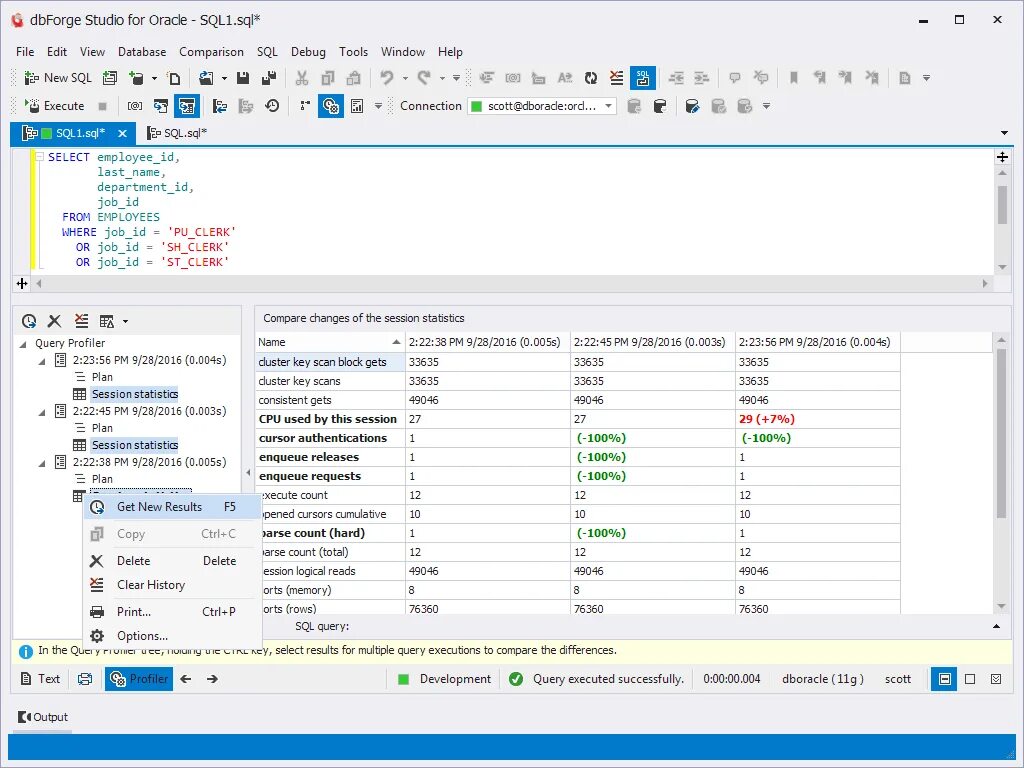Image resolution: width=1024 pixels, height=768 pixels.
Task: Open the Database menu
Action: coord(142,52)
